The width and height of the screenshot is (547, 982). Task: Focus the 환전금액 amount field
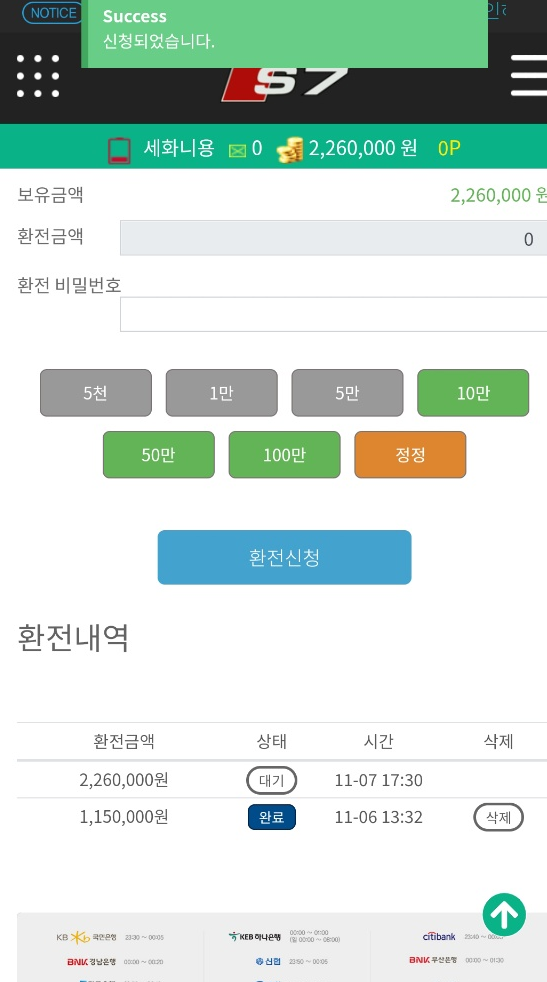pyautogui.click(x=333, y=238)
